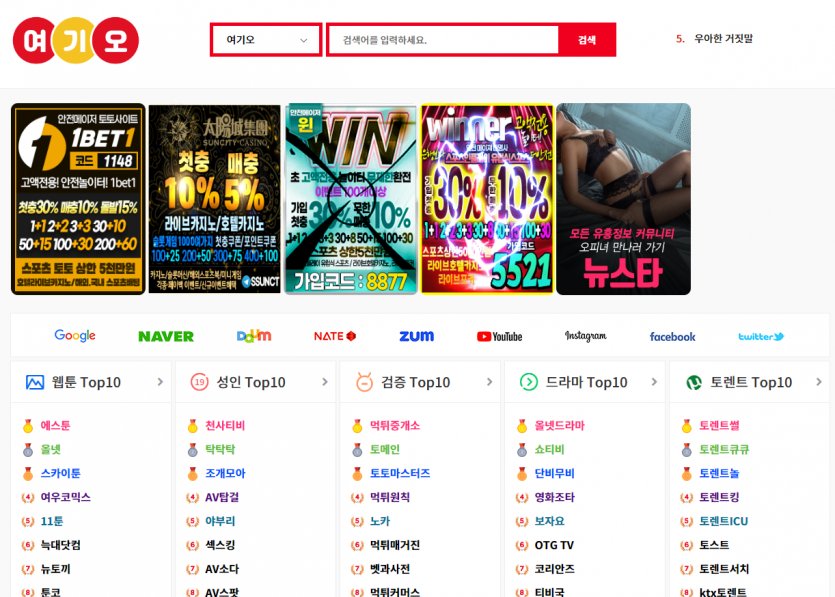Screen dimensions: 835x597
Task: Open the 먹튀매거진 link
Action: tap(395, 545)
